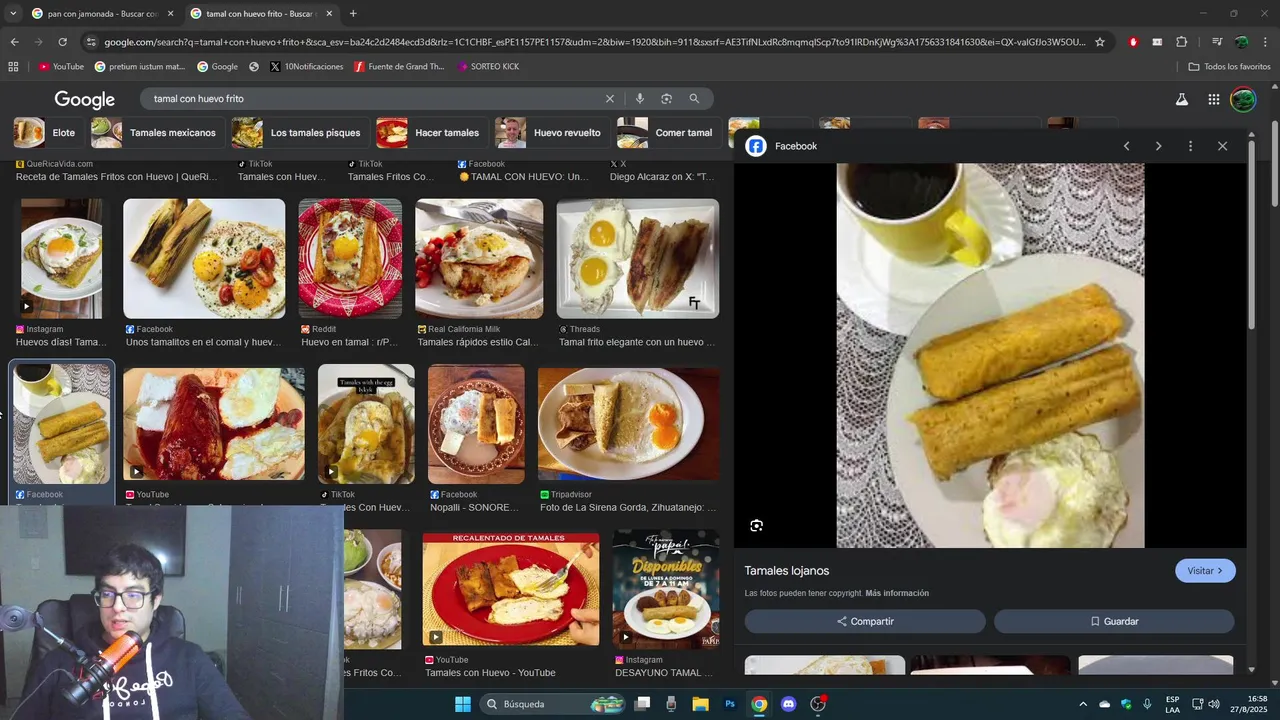Viewport: 1280px width, 720px height.
Task: Open the red hand ad-blocker extension
Action: pyautogui.click(x=1133, y=42)
